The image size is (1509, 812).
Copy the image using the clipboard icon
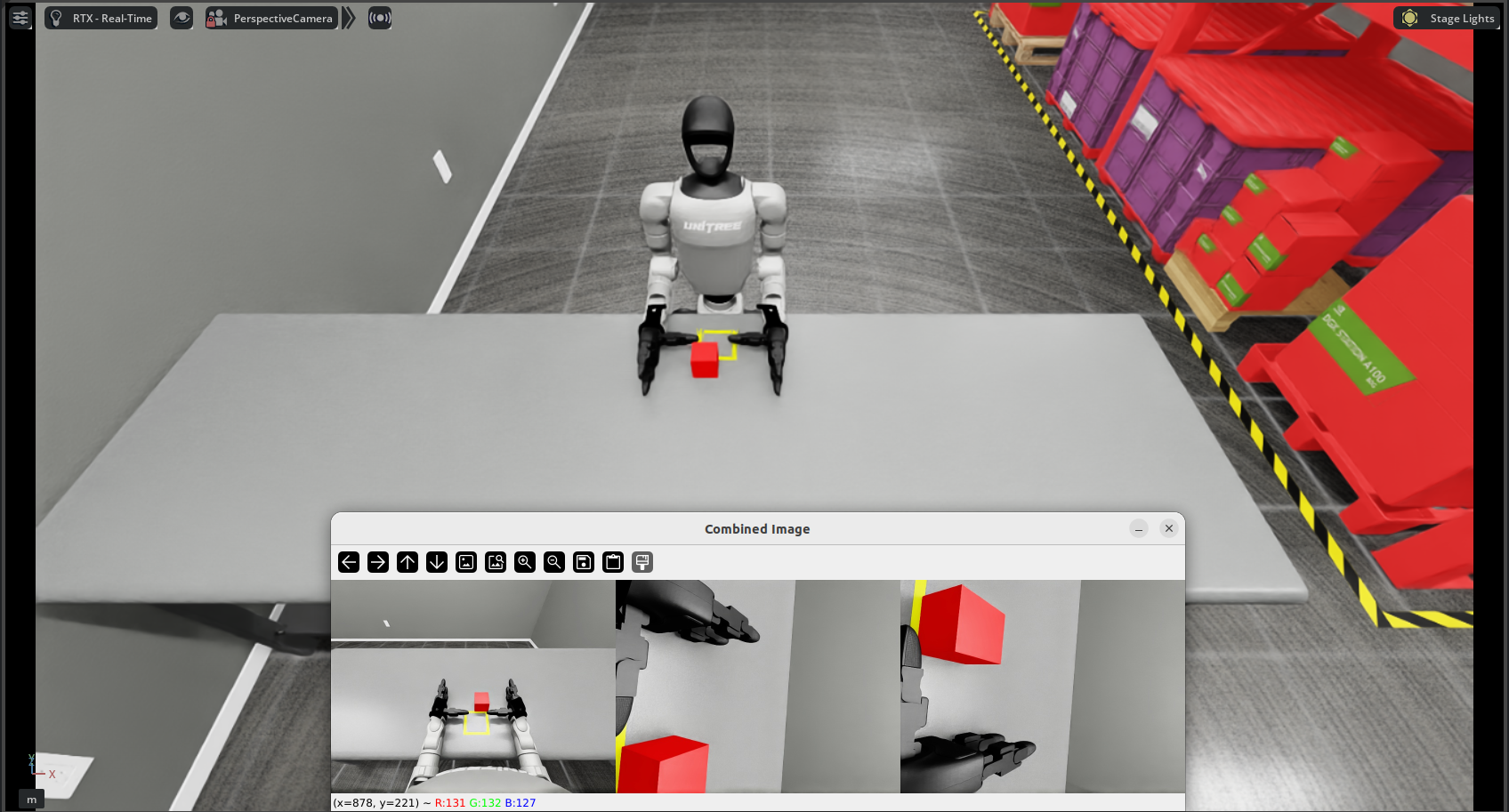(613, 562)
